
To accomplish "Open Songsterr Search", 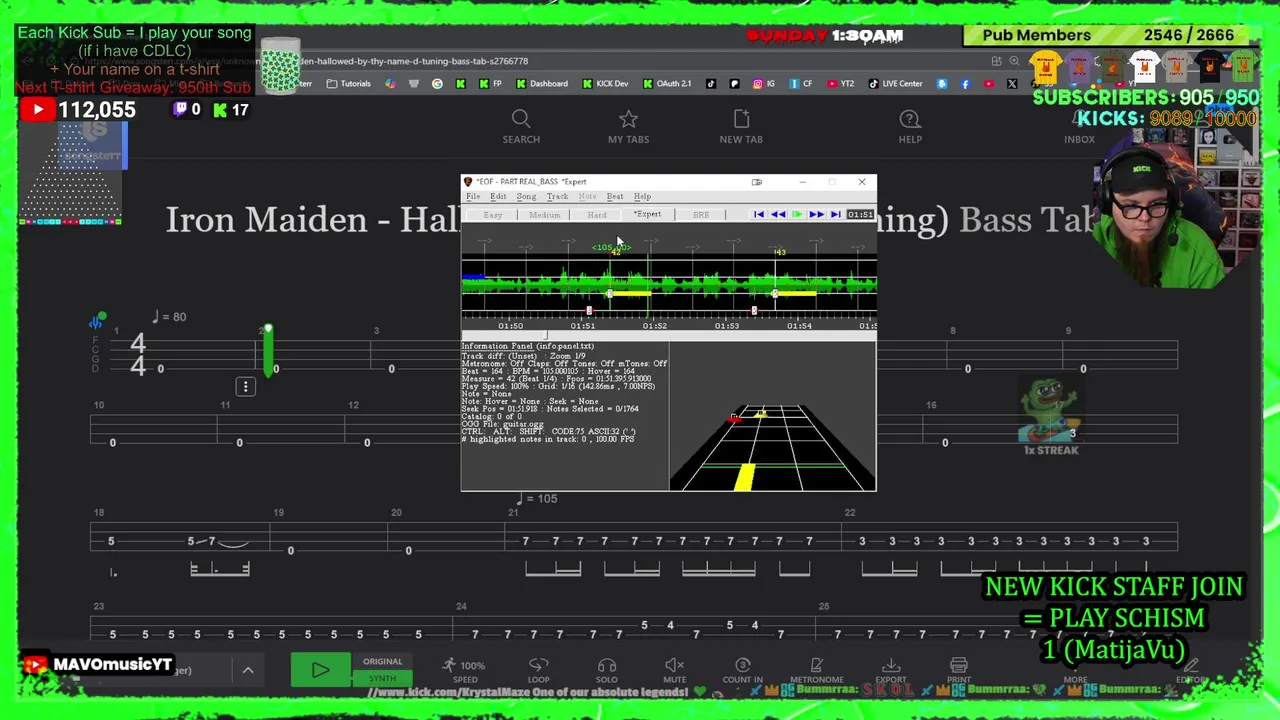I will click(x=521, y=127).
